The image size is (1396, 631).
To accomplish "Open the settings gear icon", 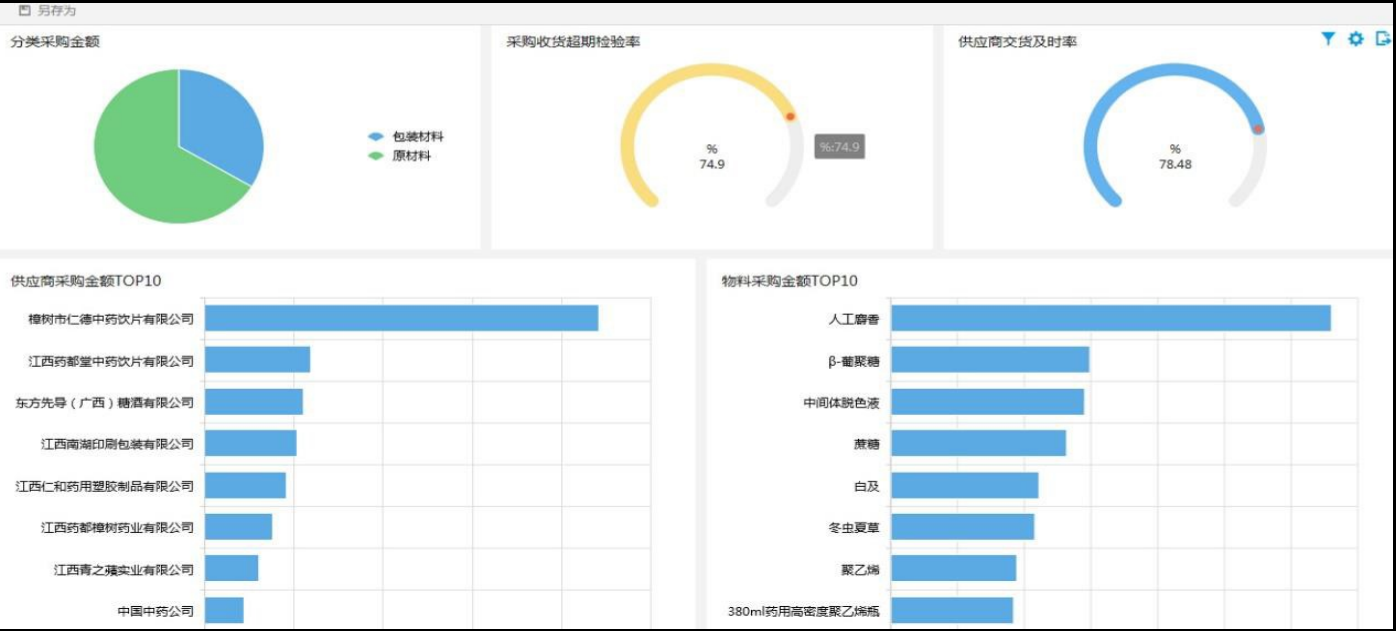I will 1356,39.
